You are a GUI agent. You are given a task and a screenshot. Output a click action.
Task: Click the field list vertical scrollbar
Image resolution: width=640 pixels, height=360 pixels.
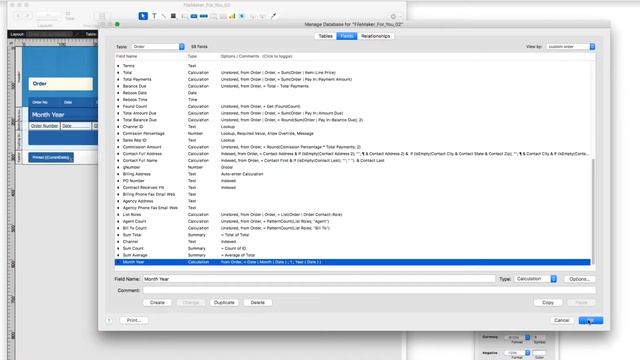pos(593,211)
